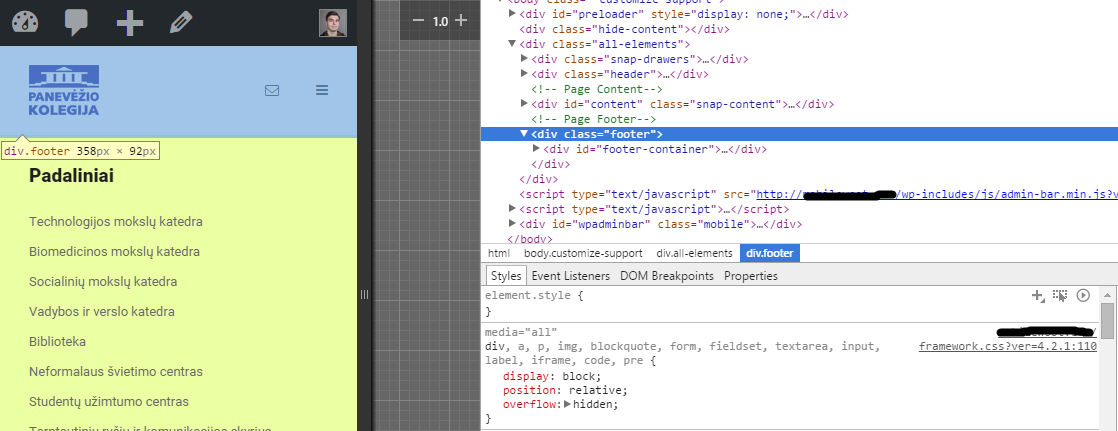The height and width of the screenshot is (431, 1118).
Task: Open Biomedicinos mokslų katedra link
Action: coord(114,252)
